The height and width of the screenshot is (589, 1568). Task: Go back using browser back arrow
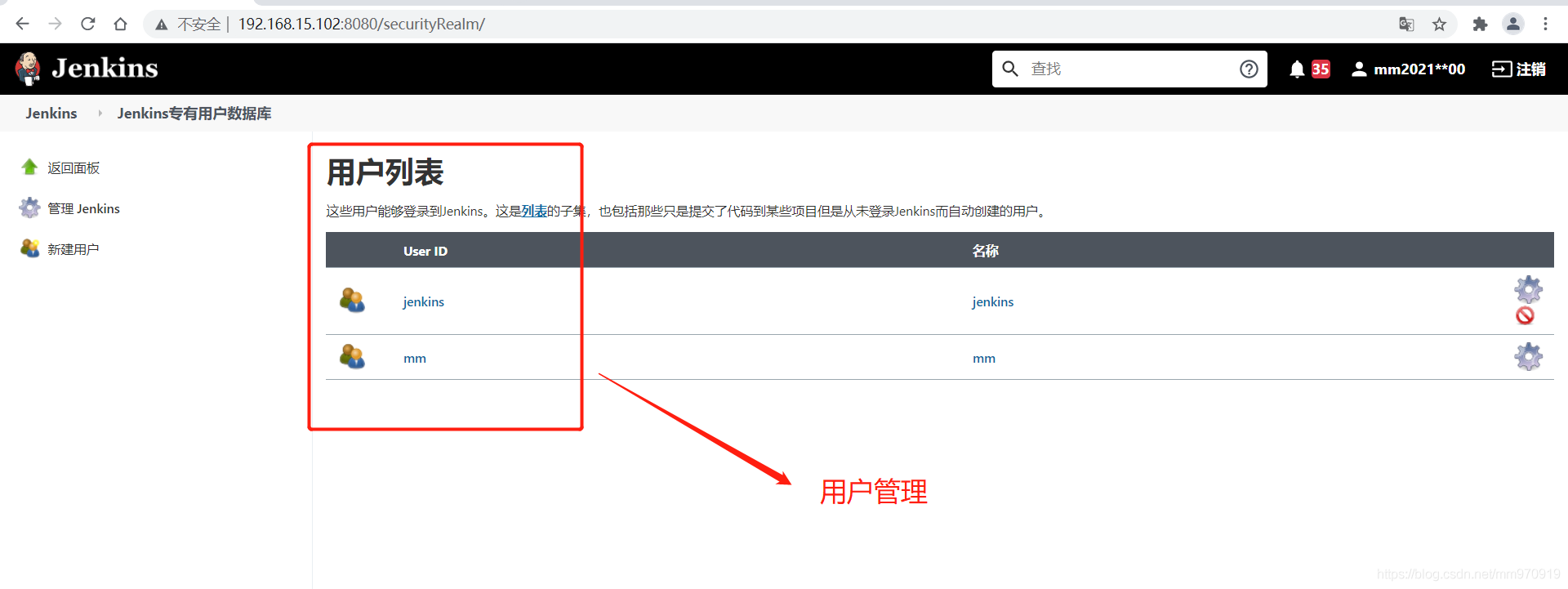23,24
